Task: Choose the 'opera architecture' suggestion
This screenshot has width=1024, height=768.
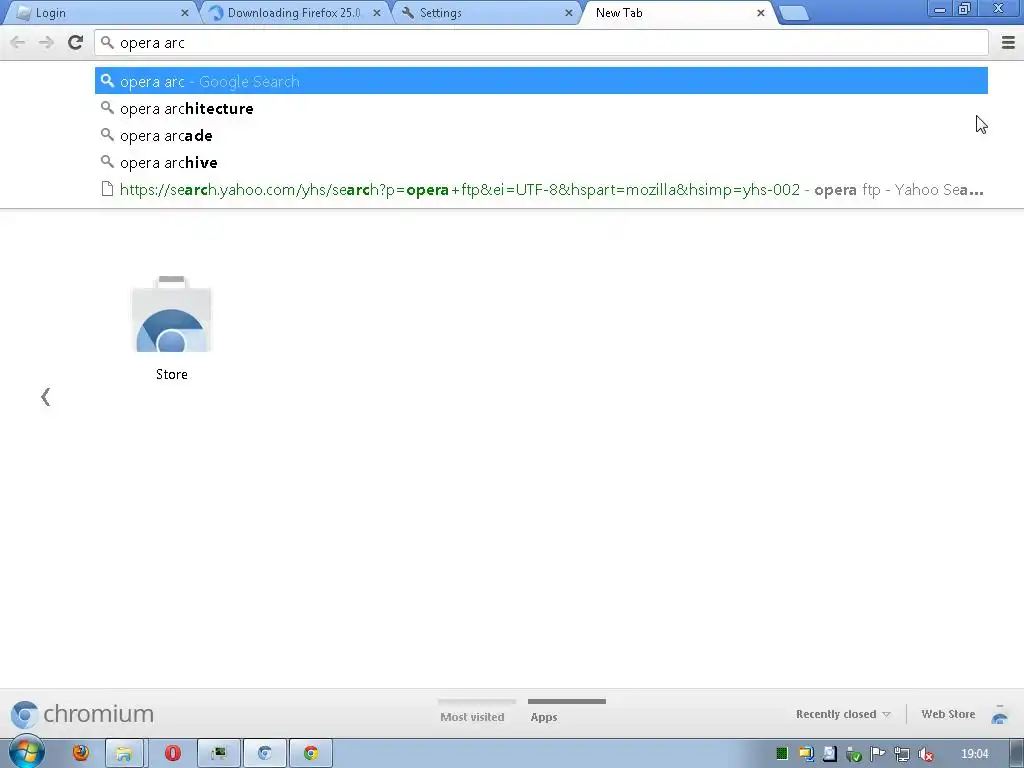Action: point(541,108)
